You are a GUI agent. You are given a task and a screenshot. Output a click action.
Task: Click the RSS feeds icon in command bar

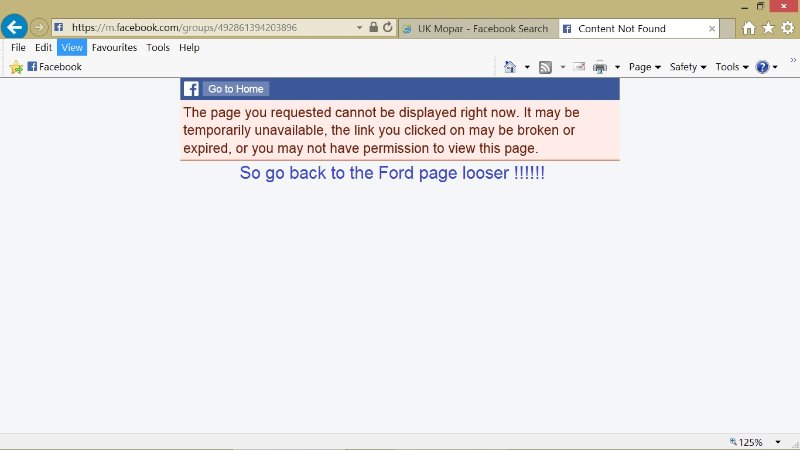click(545, 67)
